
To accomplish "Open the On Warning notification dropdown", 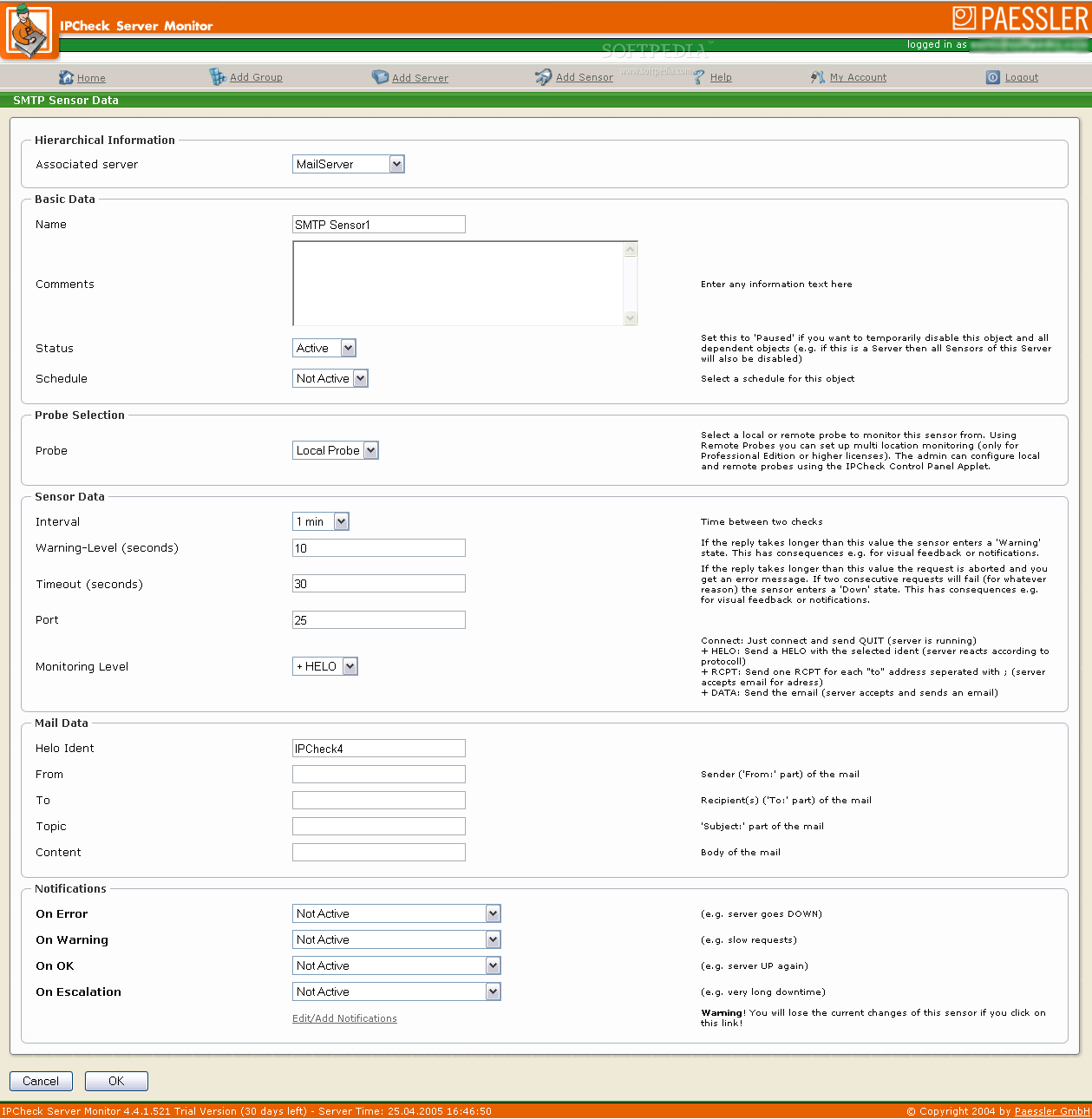I will tap(396, 939).
